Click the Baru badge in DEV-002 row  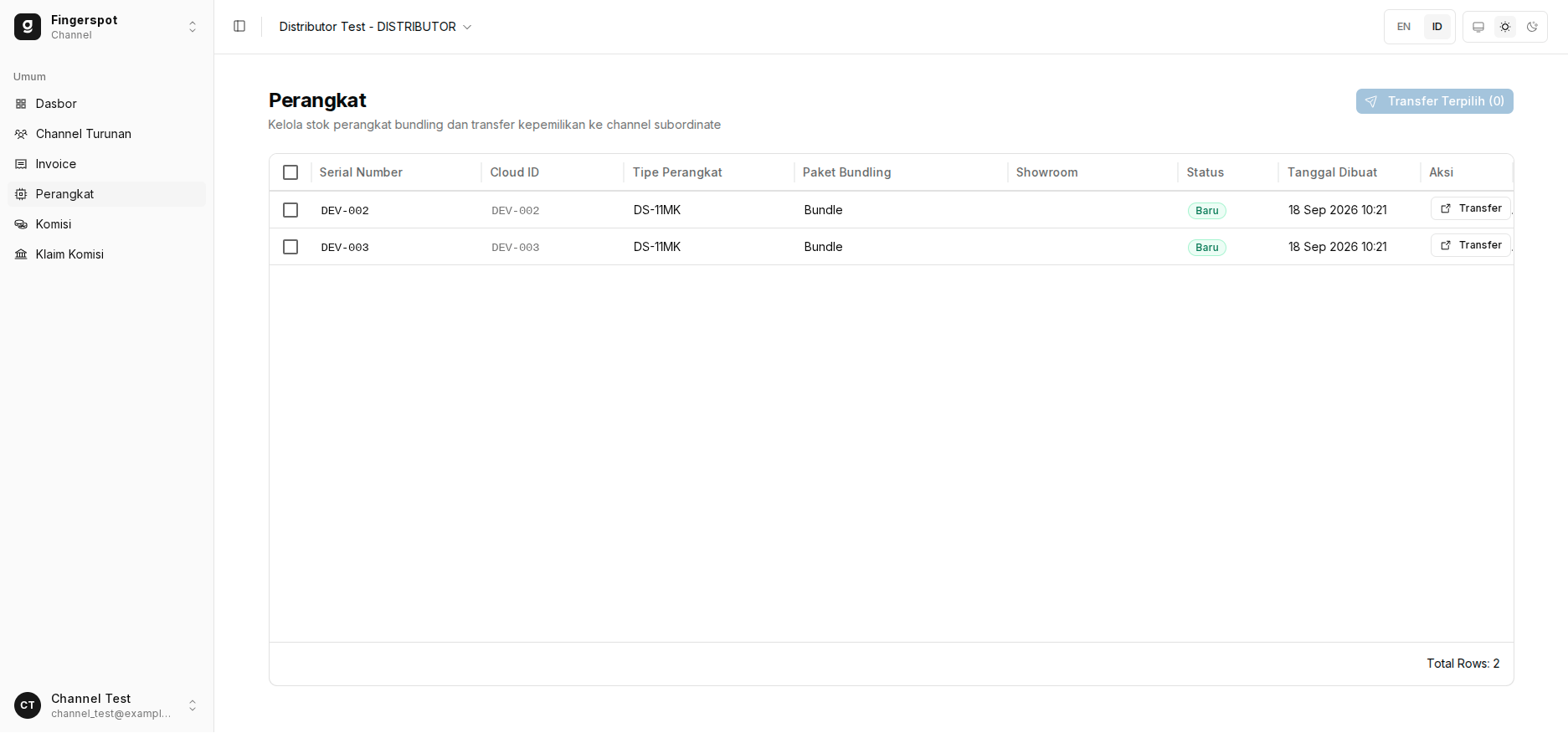click(x=1207, y=211)
